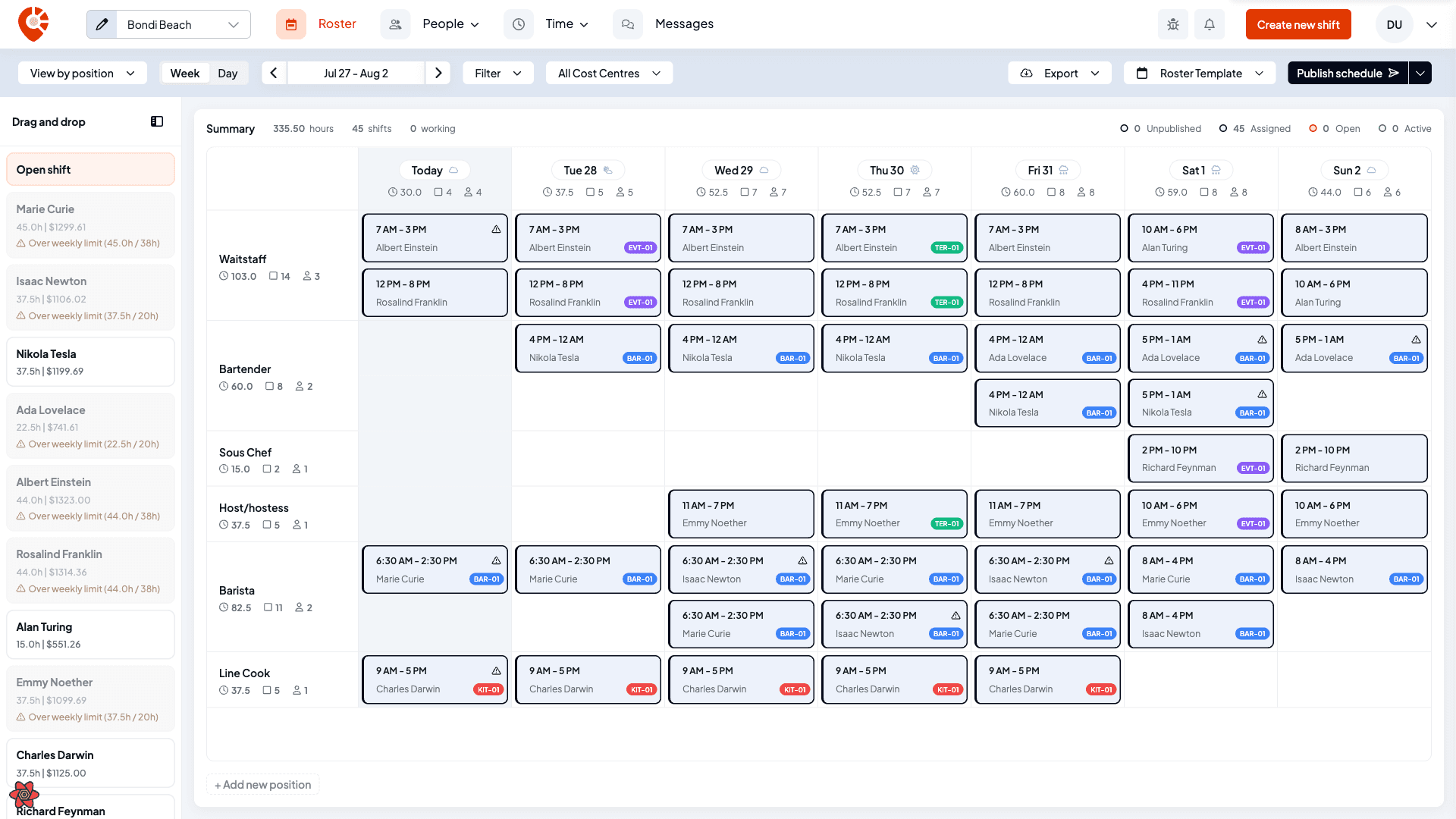Click the EVT-01 tag on Tuesday's Rosalind Franklin shift
This screenshot has height=819, width=1456.
tap(641, 303)
